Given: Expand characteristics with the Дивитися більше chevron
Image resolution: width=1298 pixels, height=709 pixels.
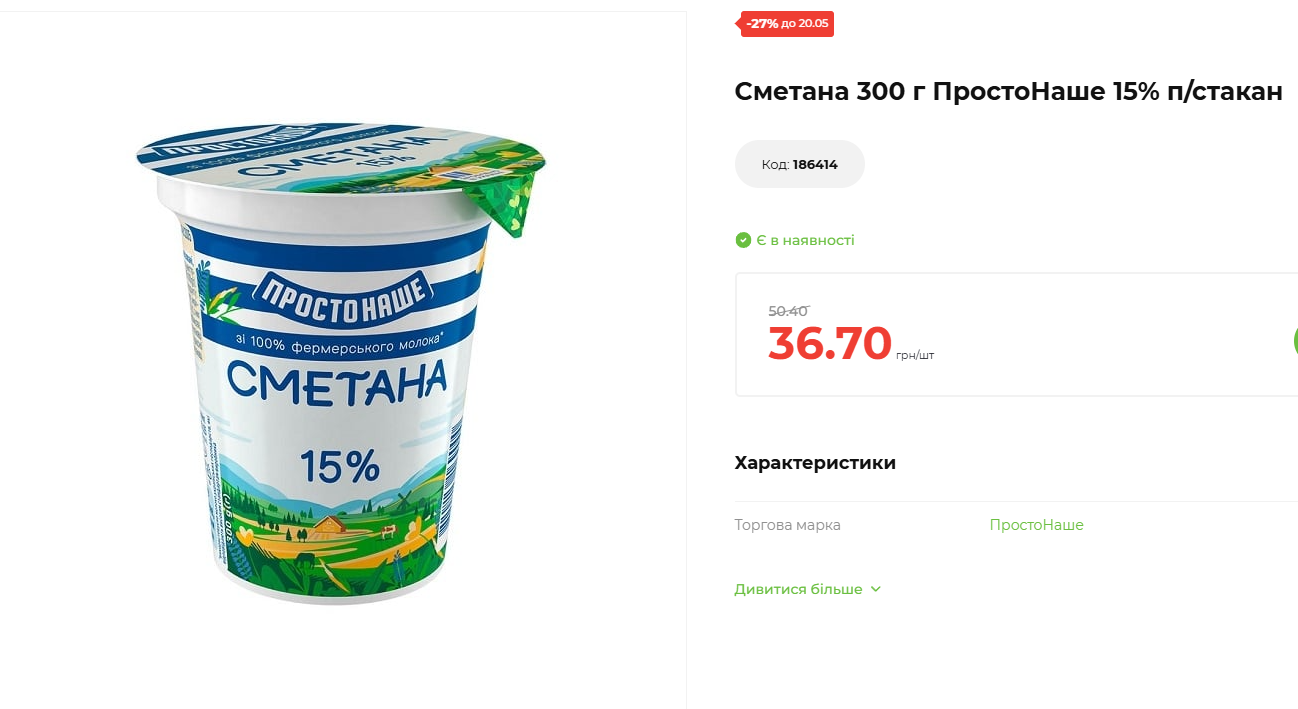Looking at the screenshot, I should tap(876, 590).
